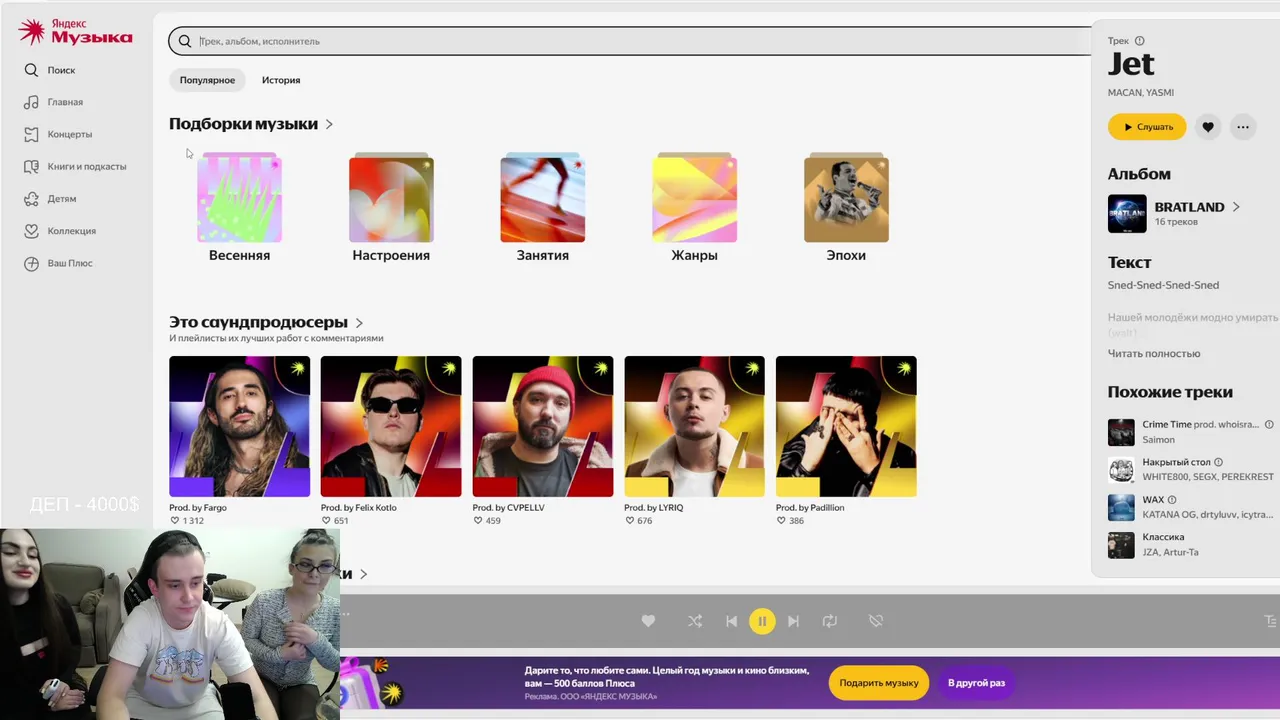Expand Это саундпродюсеры with its chevron
The width and height of the screenshot is (1280, 720).
(x=359, y=323)
